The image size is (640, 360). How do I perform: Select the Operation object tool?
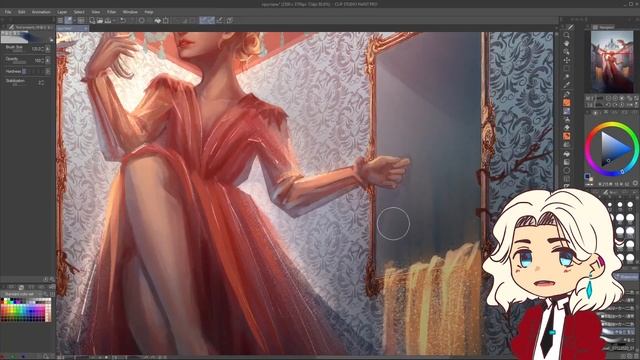(567, 52)
